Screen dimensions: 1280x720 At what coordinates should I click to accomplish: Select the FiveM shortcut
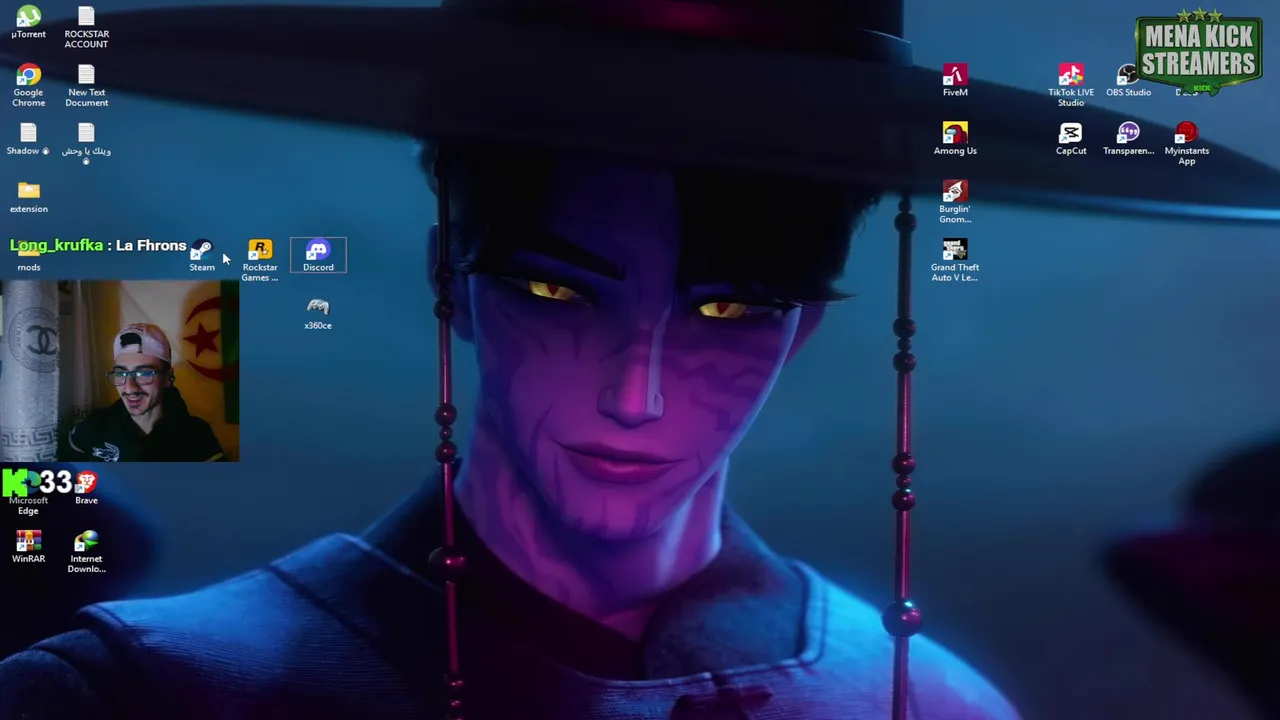955,81
